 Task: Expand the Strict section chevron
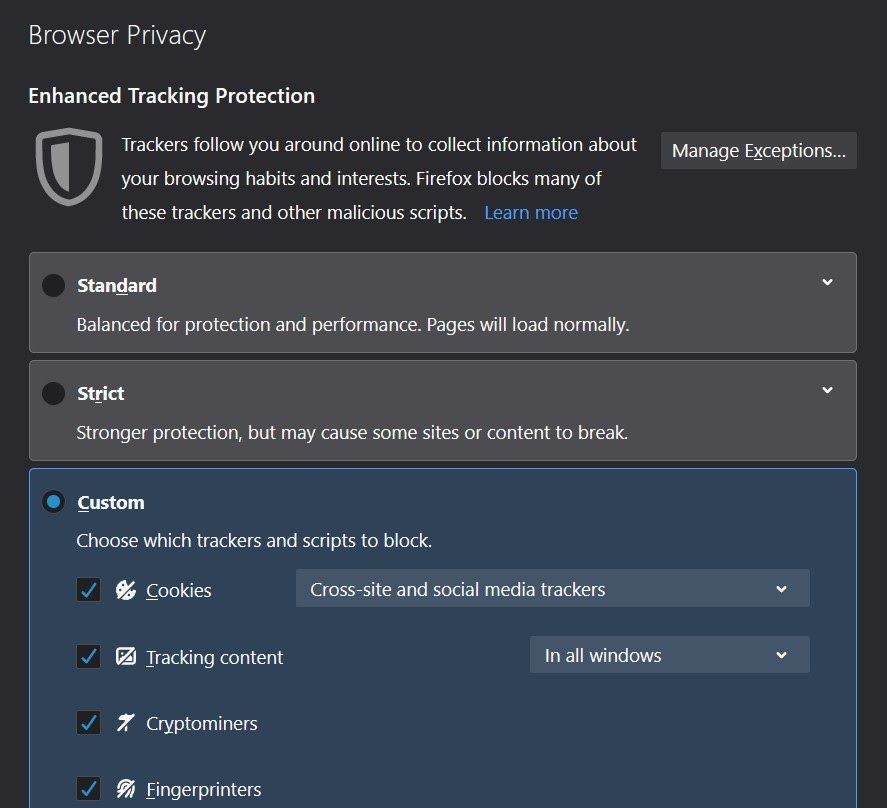[827, 391]
